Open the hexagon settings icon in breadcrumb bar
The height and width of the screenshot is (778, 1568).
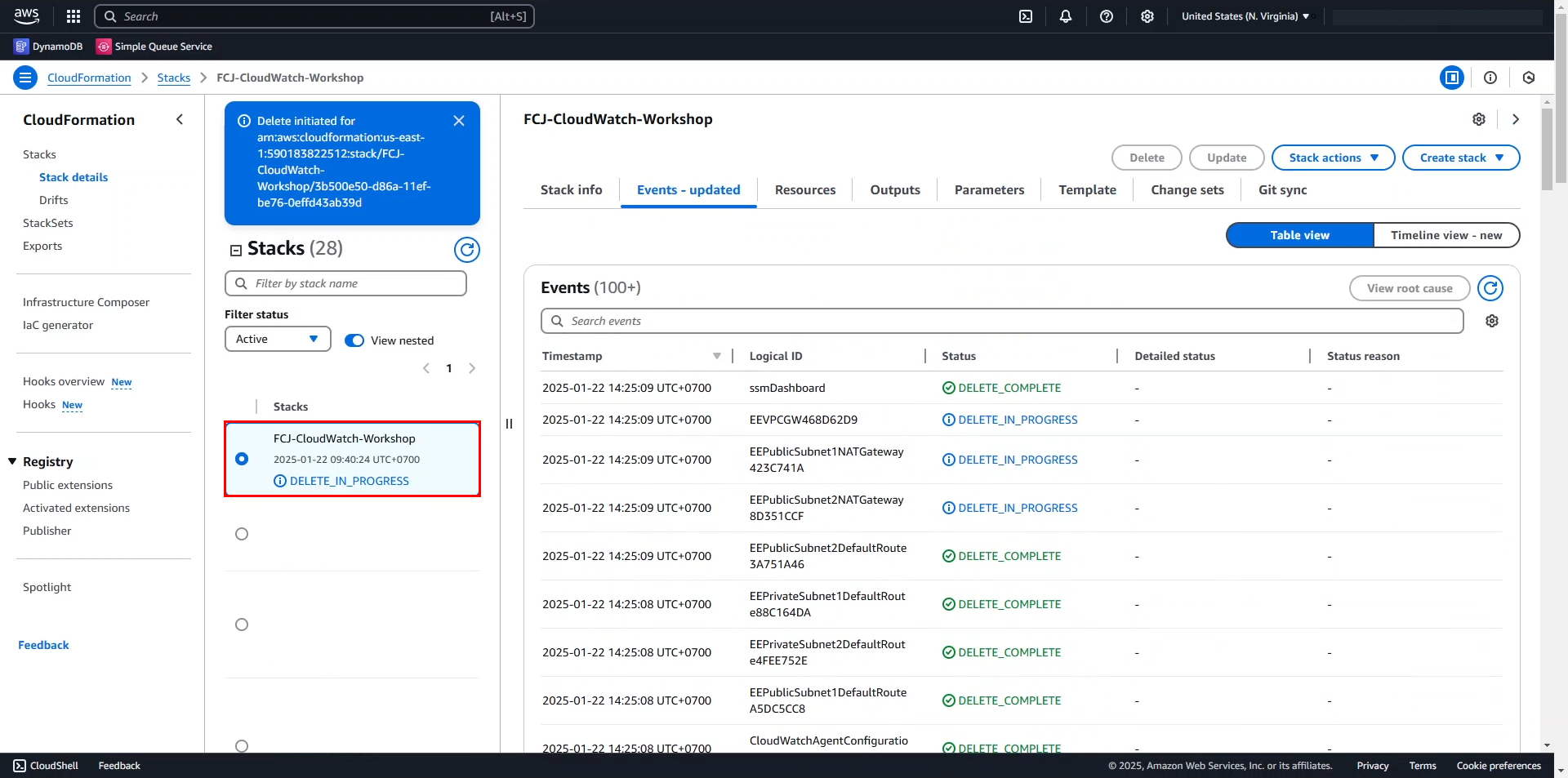coord(1529,78)
